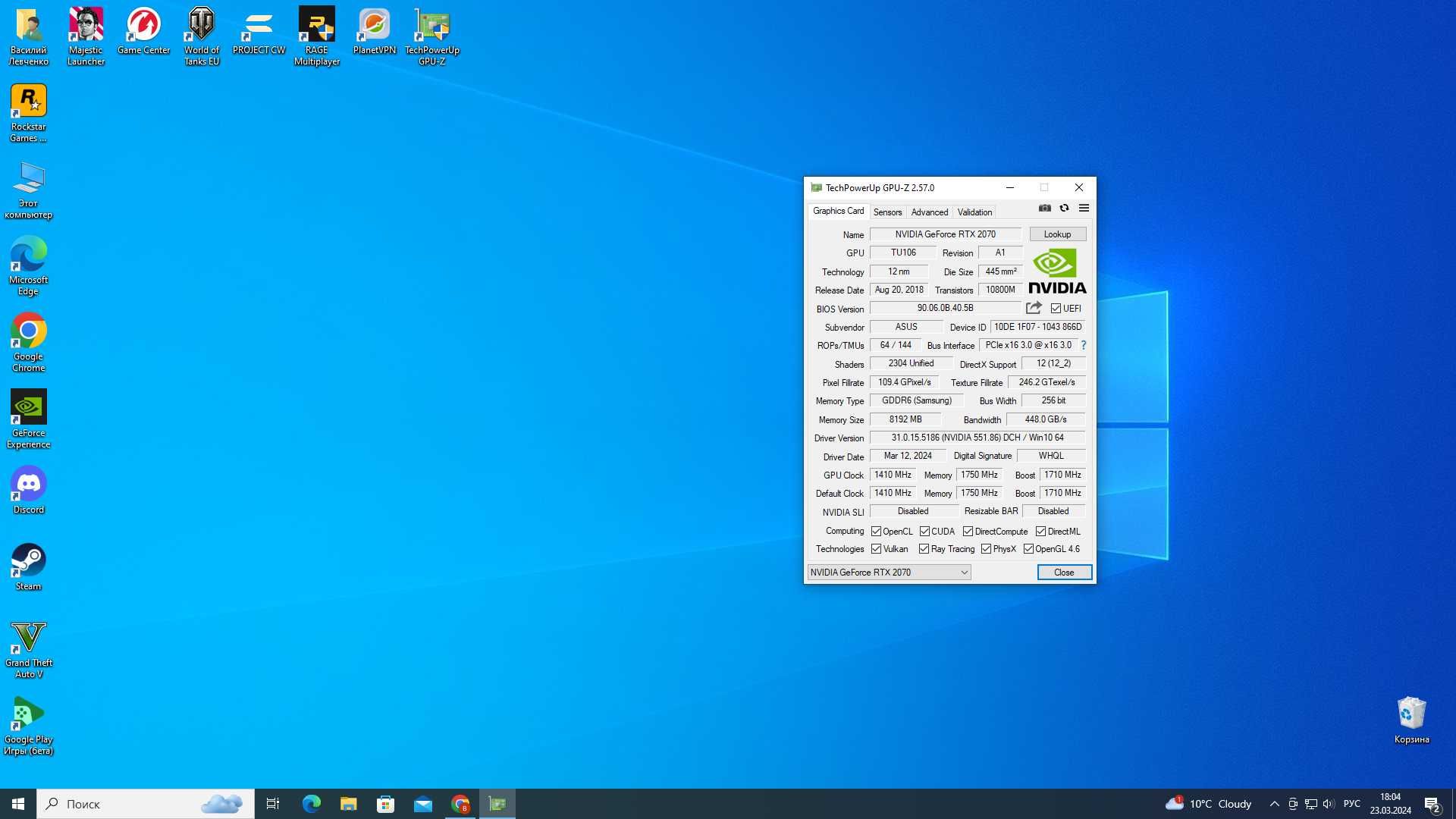Click the Поиск search box
Screen dimensions: 1456x819
coord(146,804)
